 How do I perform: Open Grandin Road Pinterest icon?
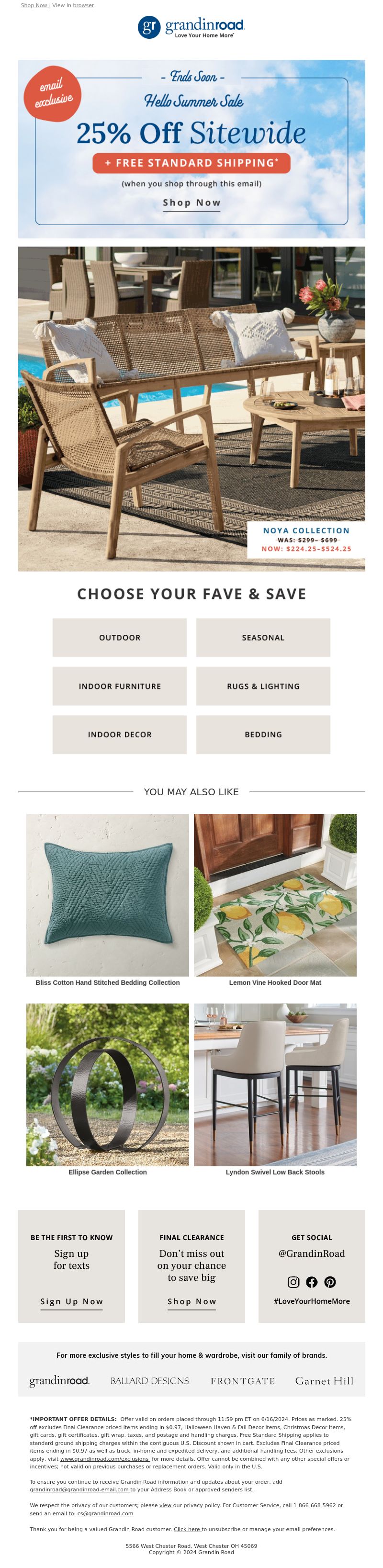(x=329, y=1282)
